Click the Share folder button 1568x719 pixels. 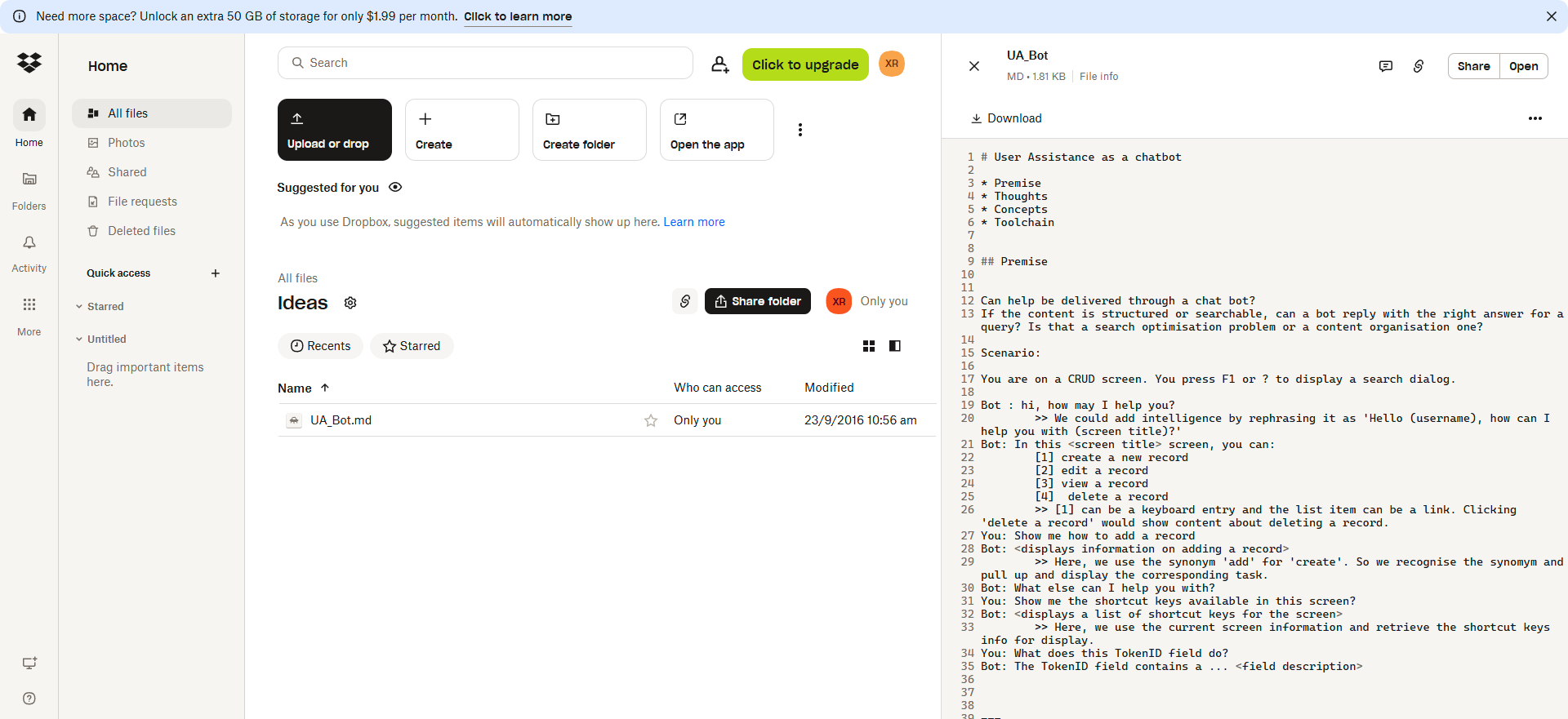click(x=757, y=301)
